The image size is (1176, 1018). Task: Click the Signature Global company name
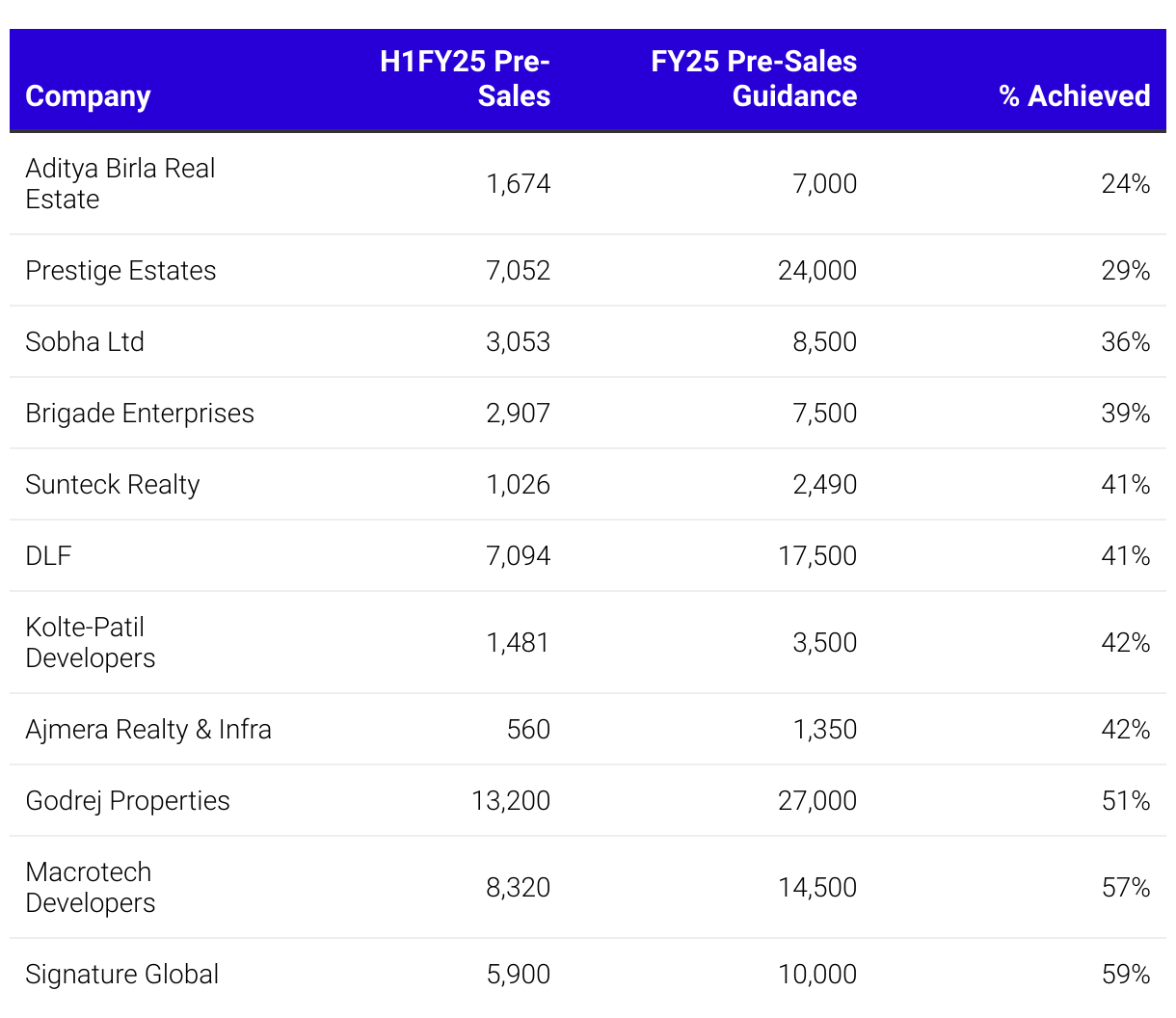tap(122, 975)
